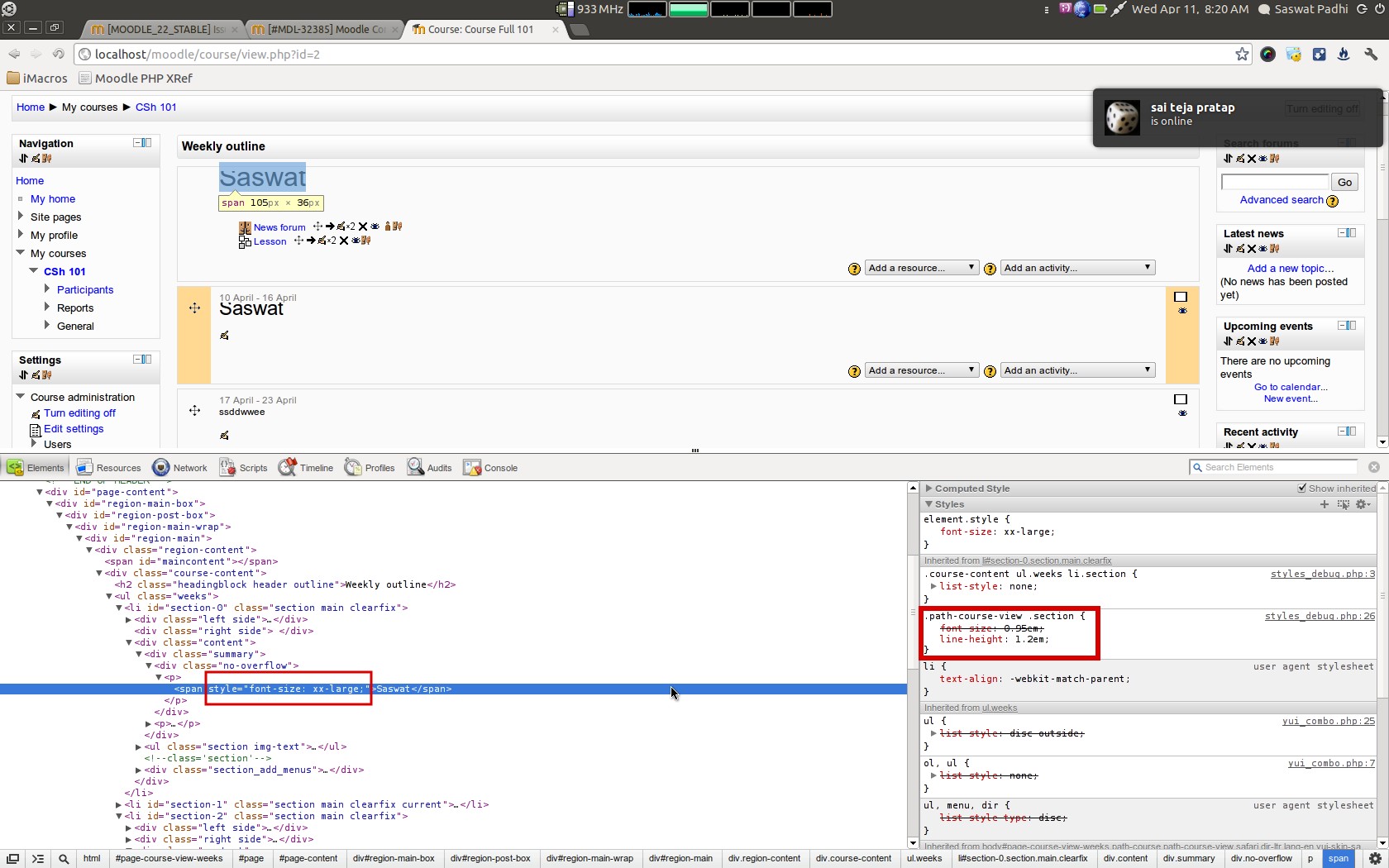Open the iMacros bookmark folder
Viewport: 1389px width, 868px height.
point(37,79)
